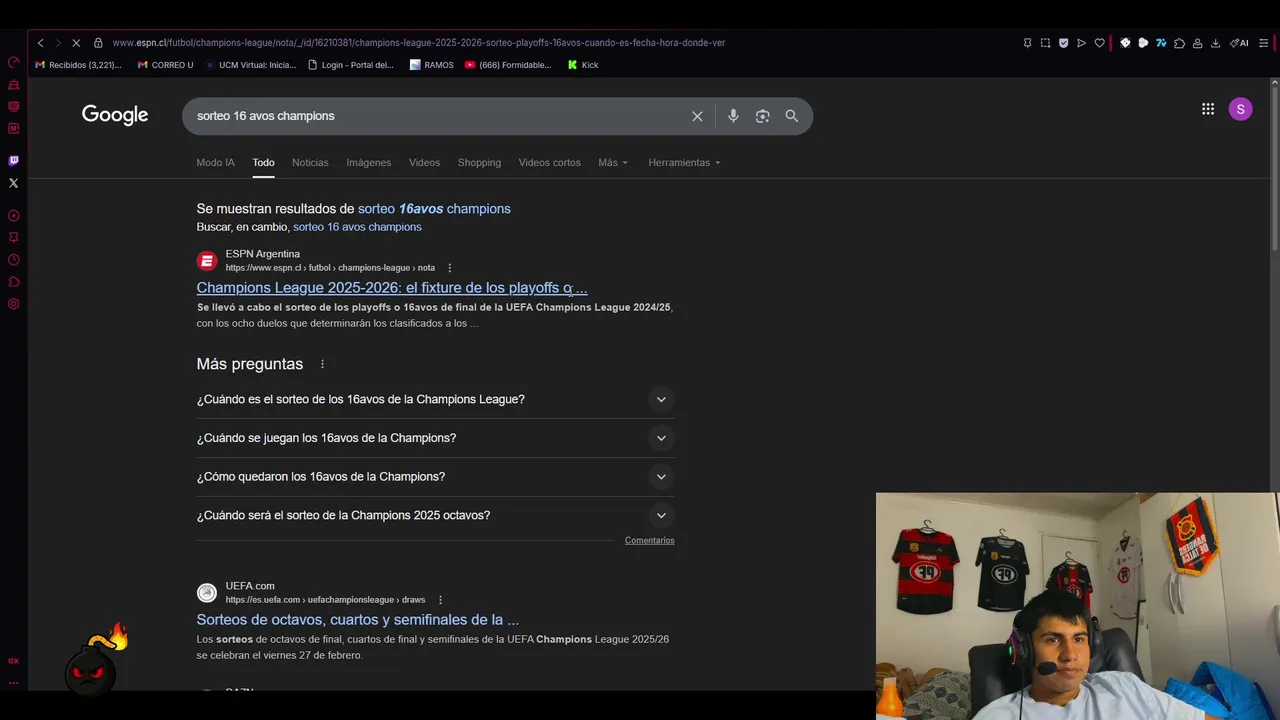Switch to the Videos cortos tab
This screenshot has width=1280, height=720.
549,162
